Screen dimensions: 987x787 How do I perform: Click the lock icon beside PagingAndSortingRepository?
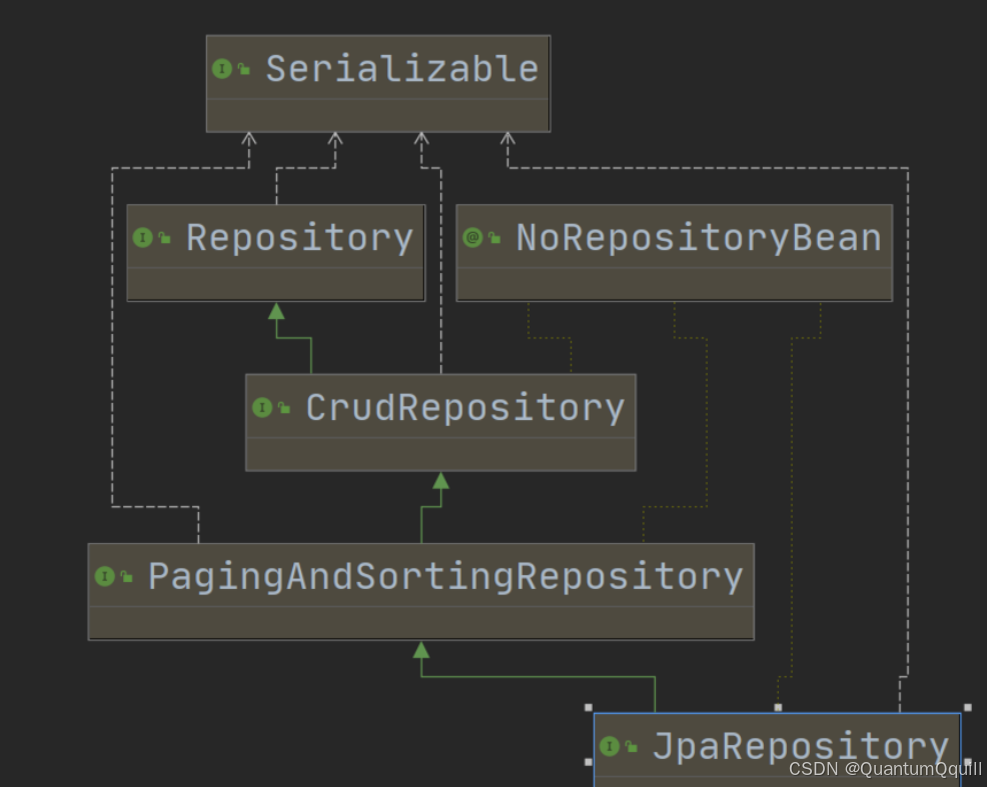(127, 577)
